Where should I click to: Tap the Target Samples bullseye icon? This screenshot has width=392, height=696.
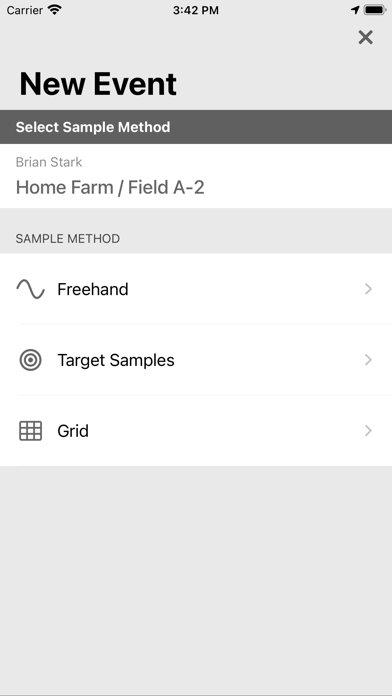(31, 360)
